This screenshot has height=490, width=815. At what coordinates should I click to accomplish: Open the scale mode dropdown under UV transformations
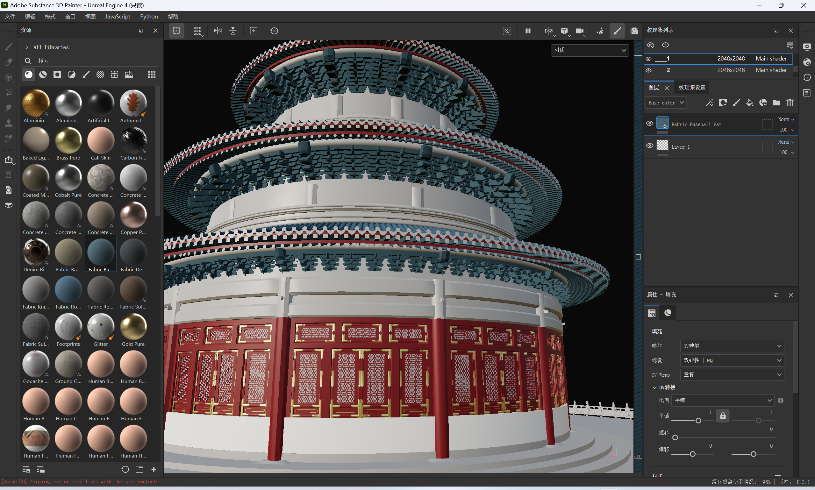click(723, 400)
